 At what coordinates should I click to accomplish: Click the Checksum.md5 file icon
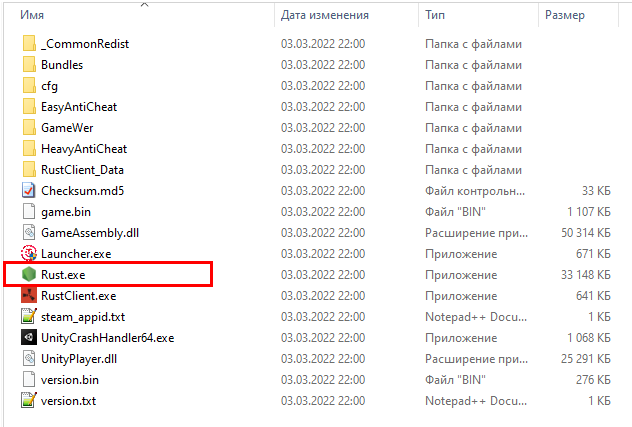tap(28, 190)
